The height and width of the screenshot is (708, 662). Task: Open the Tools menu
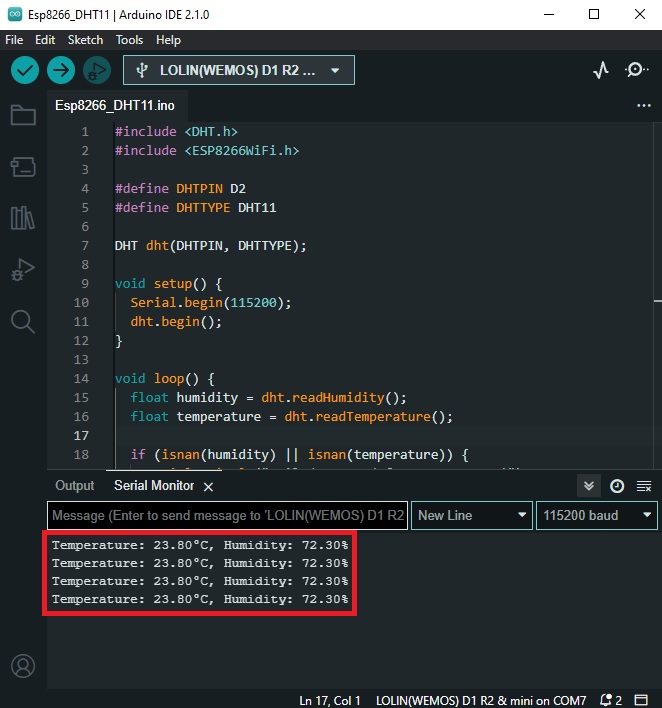(129, 40)
